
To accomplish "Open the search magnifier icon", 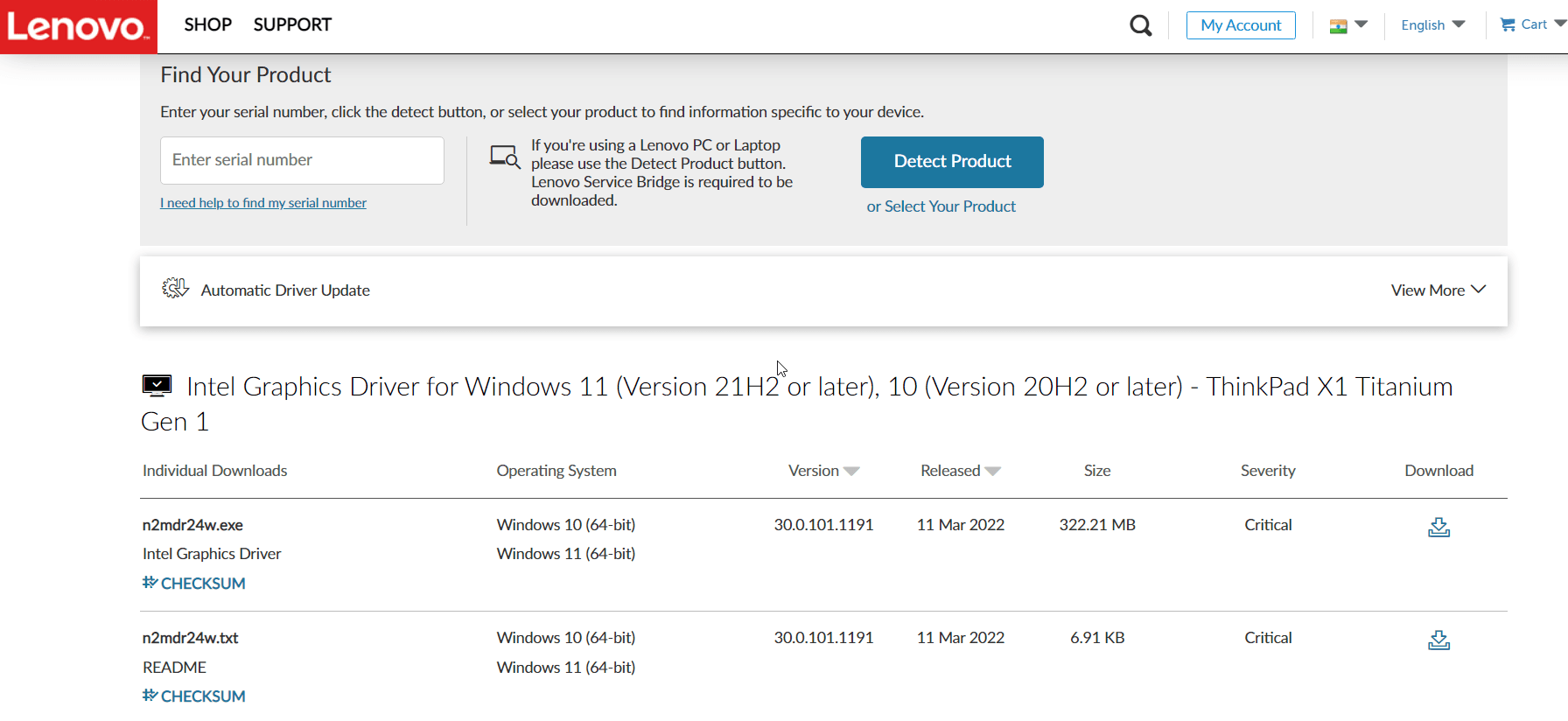I will [x=1140, y=25].
